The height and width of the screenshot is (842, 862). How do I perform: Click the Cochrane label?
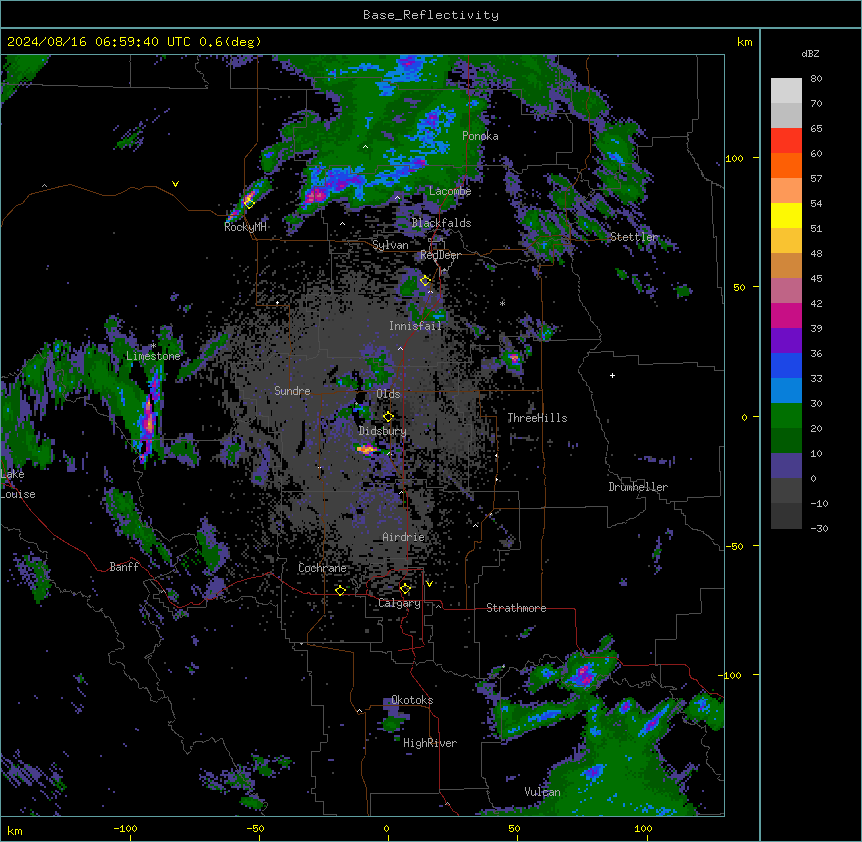pyautogui.click(x=322, y=568)
